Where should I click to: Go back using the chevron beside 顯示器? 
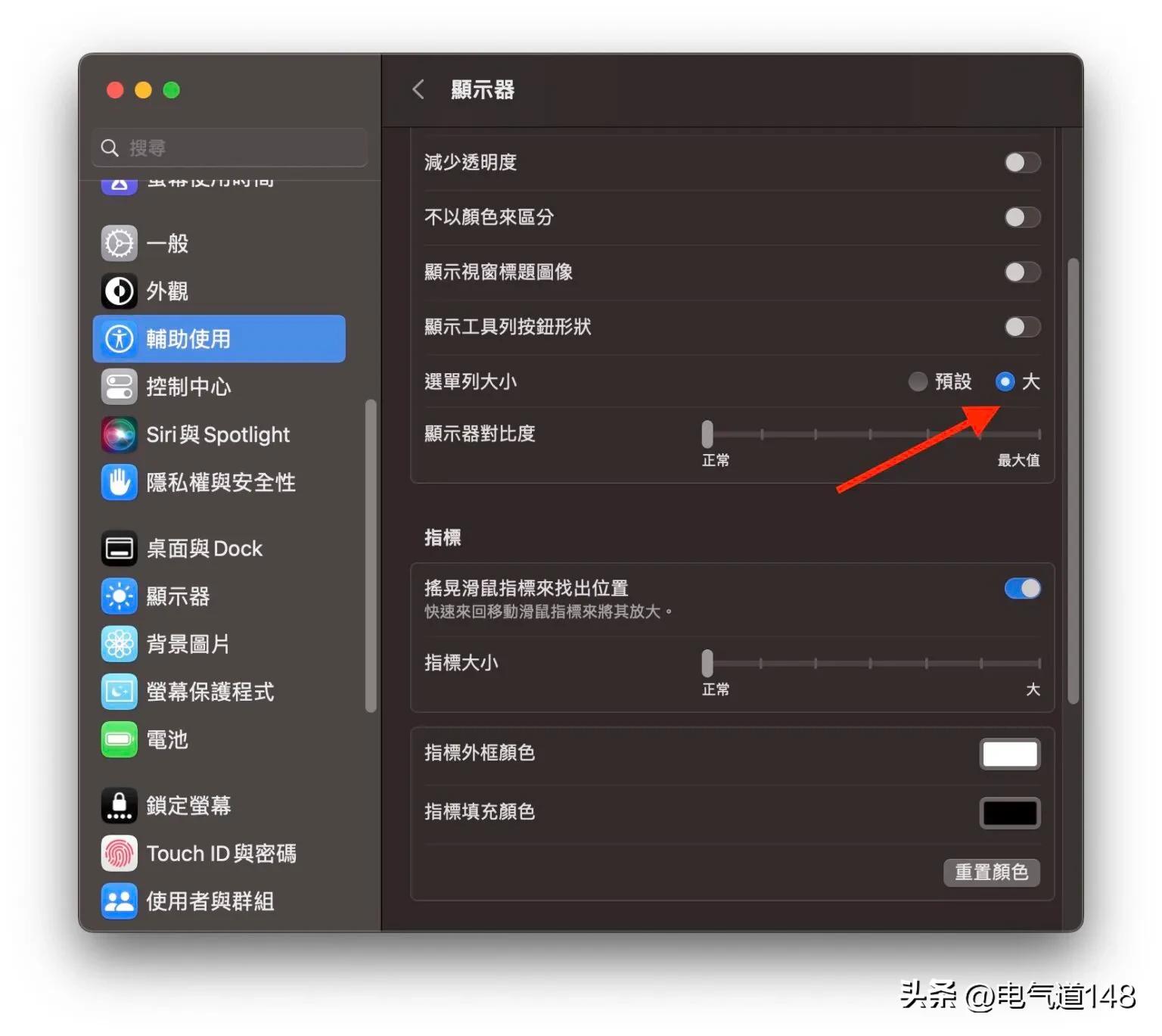[x=418, y=89]
